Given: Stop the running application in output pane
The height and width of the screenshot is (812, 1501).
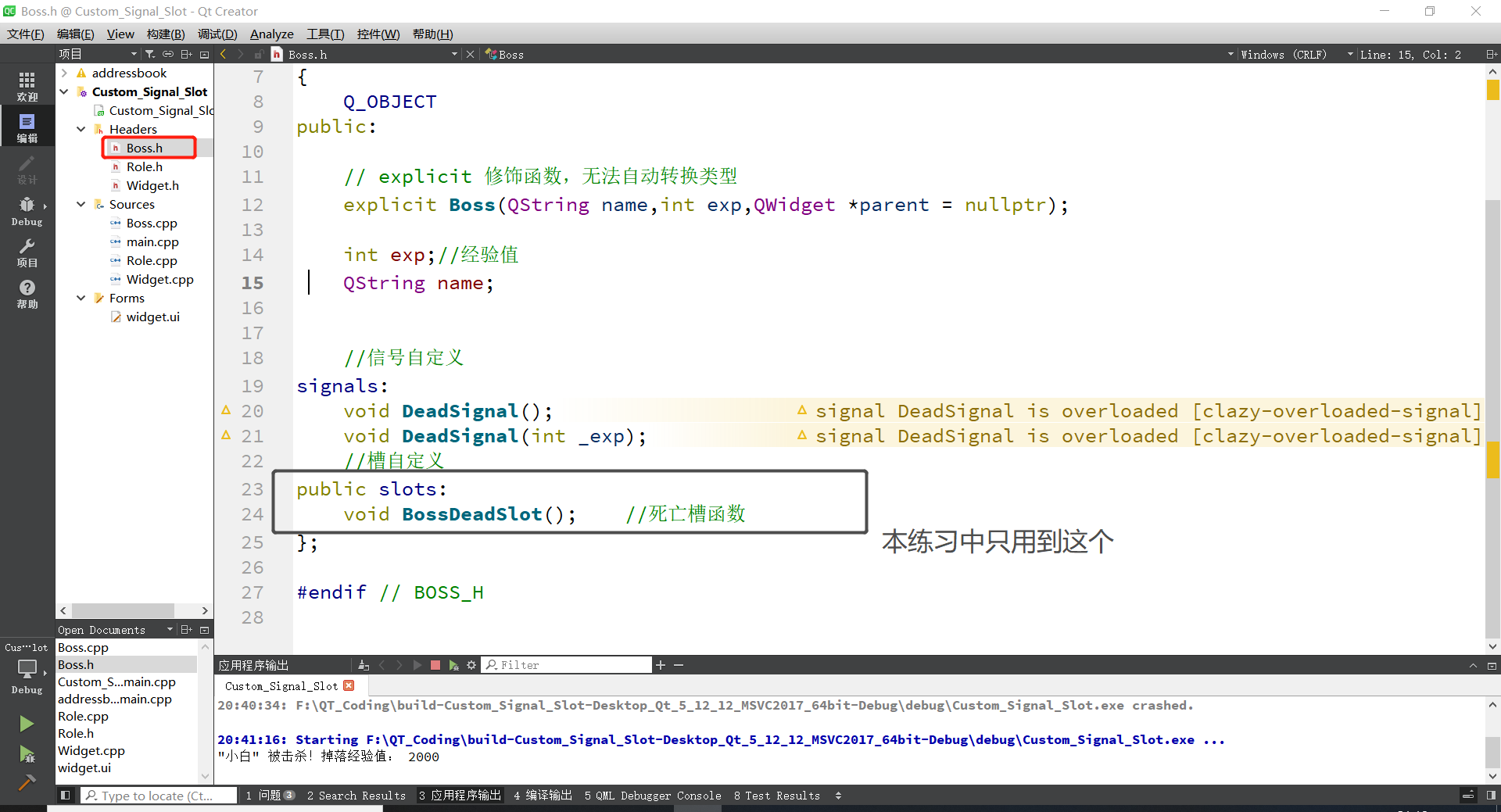Looking at the screenshot, I should [x=435, y=665].
